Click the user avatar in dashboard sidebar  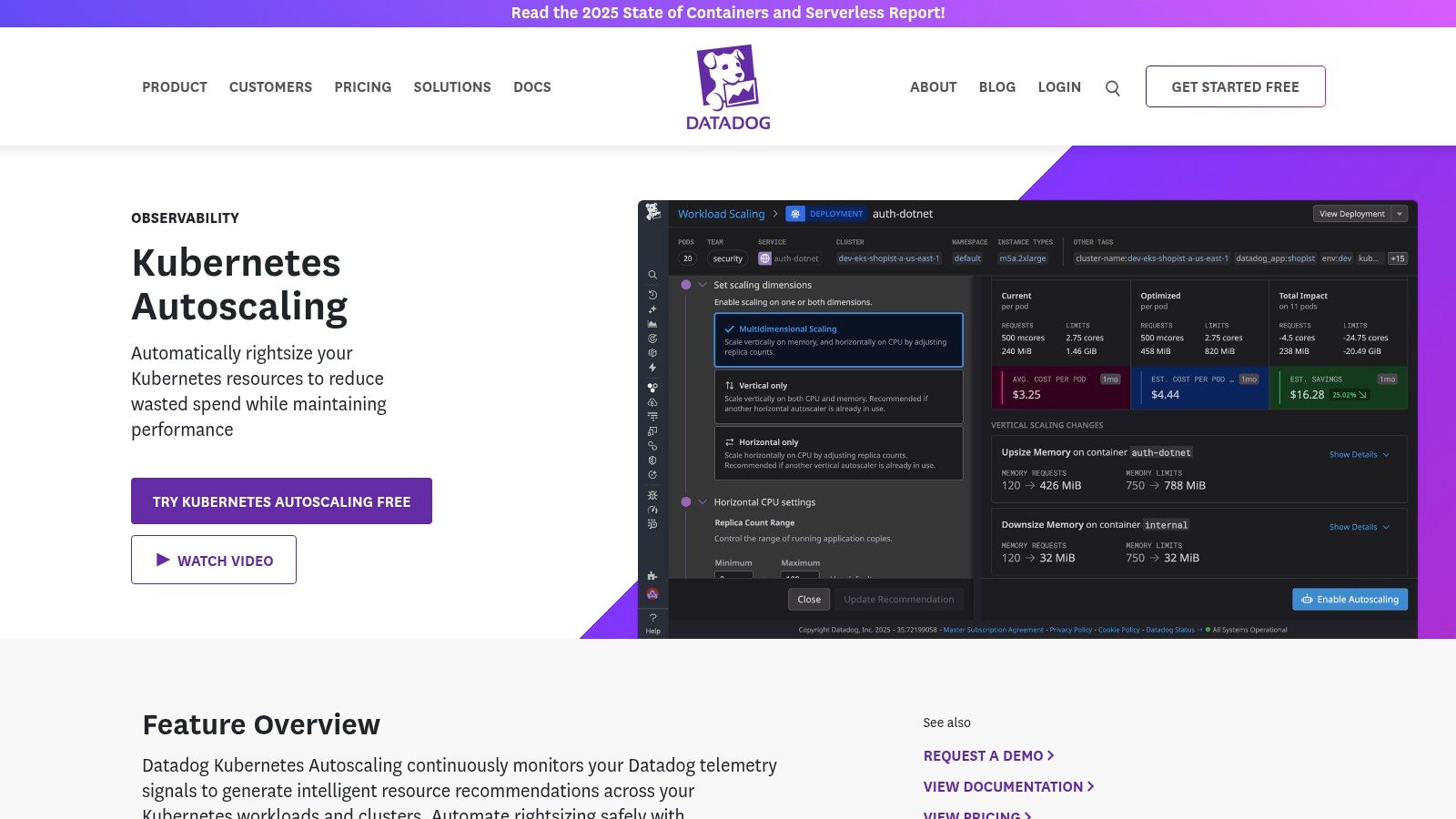coord(652,594)
